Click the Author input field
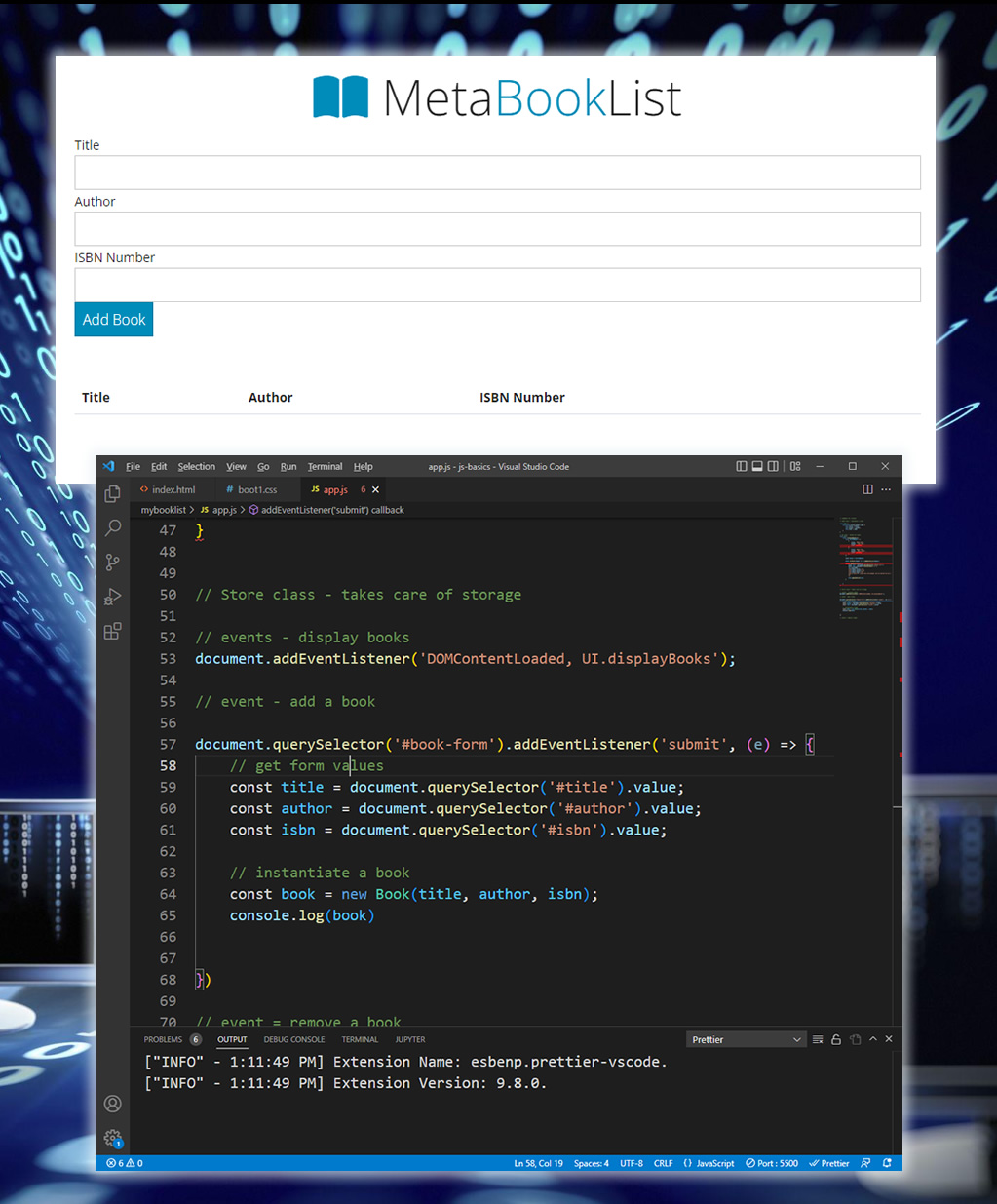 498,228
